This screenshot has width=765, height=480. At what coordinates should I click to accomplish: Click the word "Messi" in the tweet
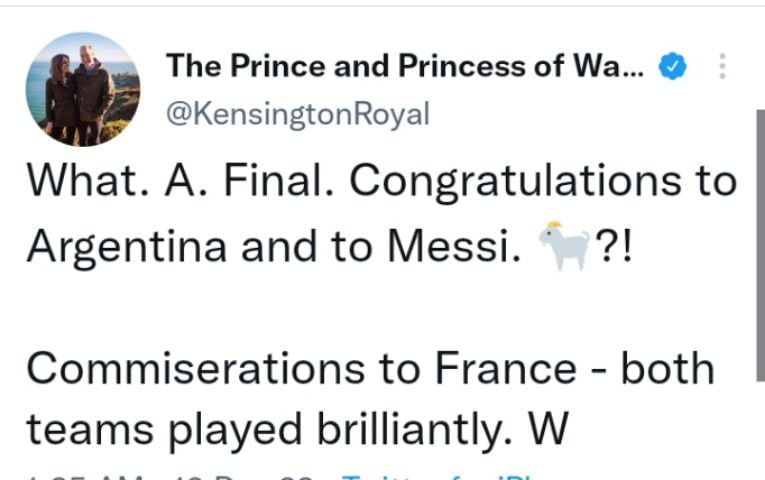[460, 246]
